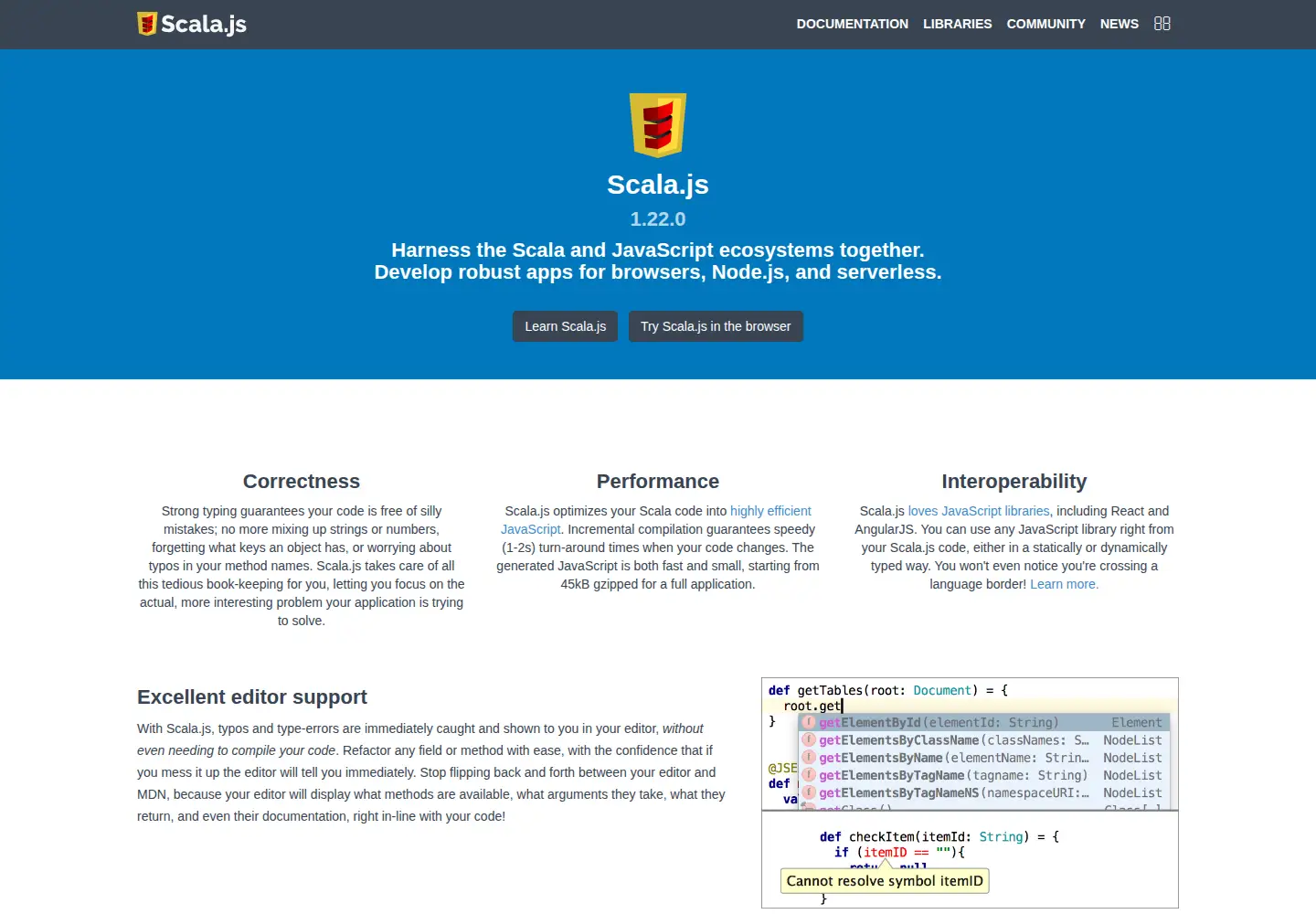Image resolution: width=1316 pixels, height=914 pixels.
Task: Click the Performance heading
Action: coord(658,482)
